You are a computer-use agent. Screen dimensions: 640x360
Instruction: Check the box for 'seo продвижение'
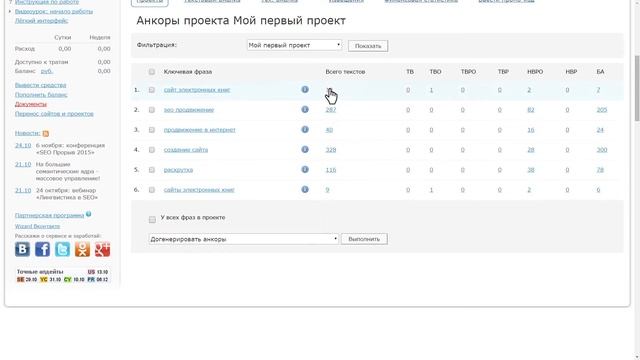pos(152,110)
